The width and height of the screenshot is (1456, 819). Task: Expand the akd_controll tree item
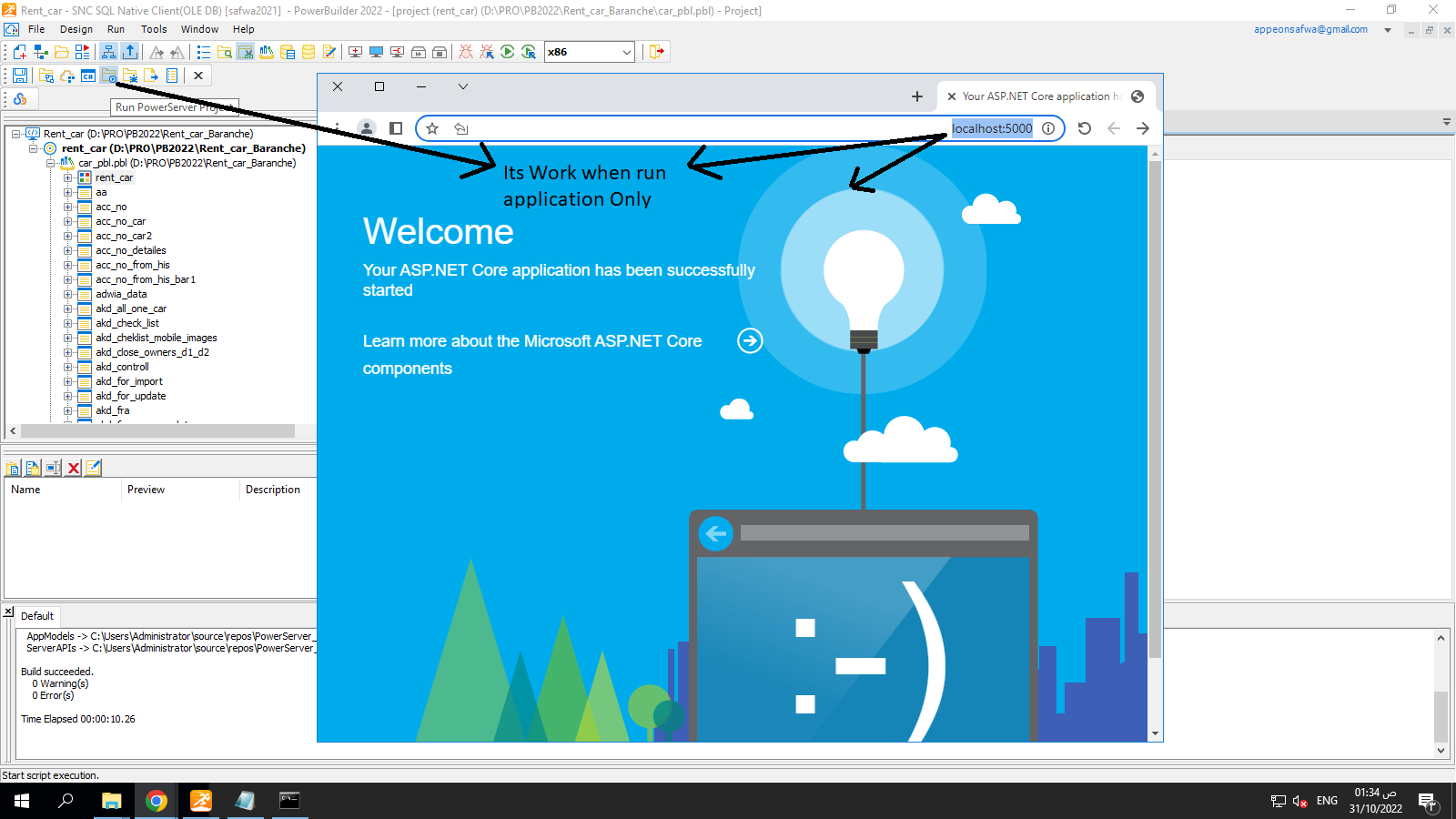tap(68, 367)
